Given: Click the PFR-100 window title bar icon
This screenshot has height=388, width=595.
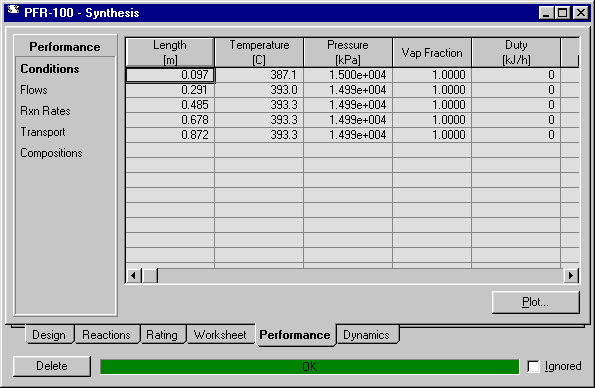Looking at the screenshot, I should (x=13, y=10).
